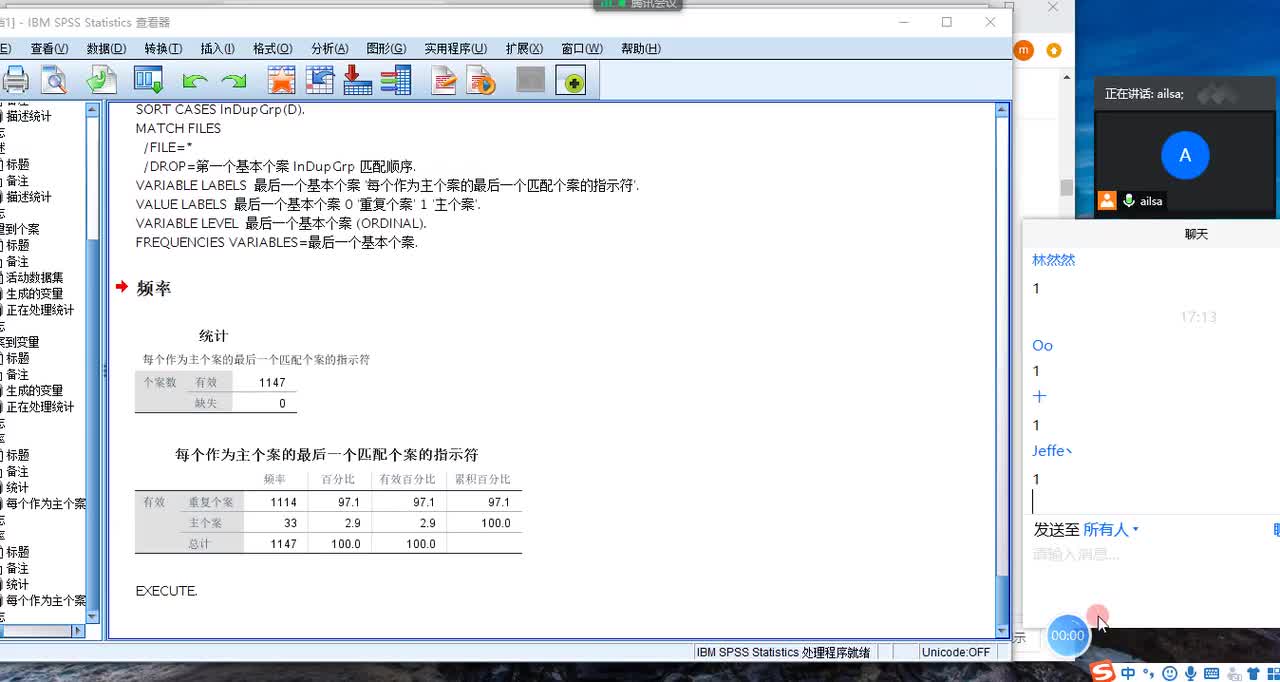The width and height of the screenshot is (1280, 682).
Task: Click the 1114 frequency cell
Action: click(x=283, y=502)
